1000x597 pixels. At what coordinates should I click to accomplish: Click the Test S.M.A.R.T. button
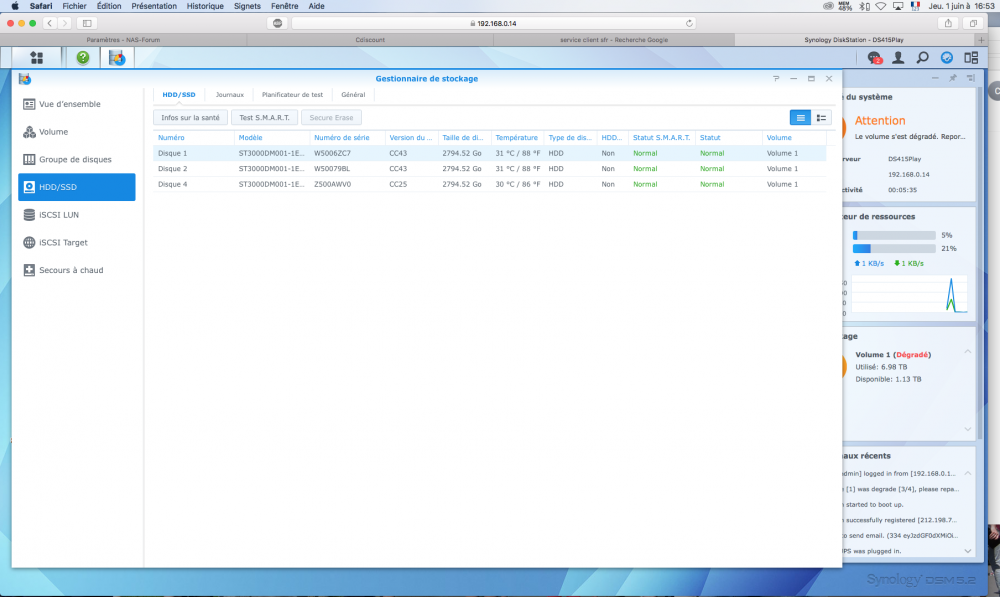(264, 117)
